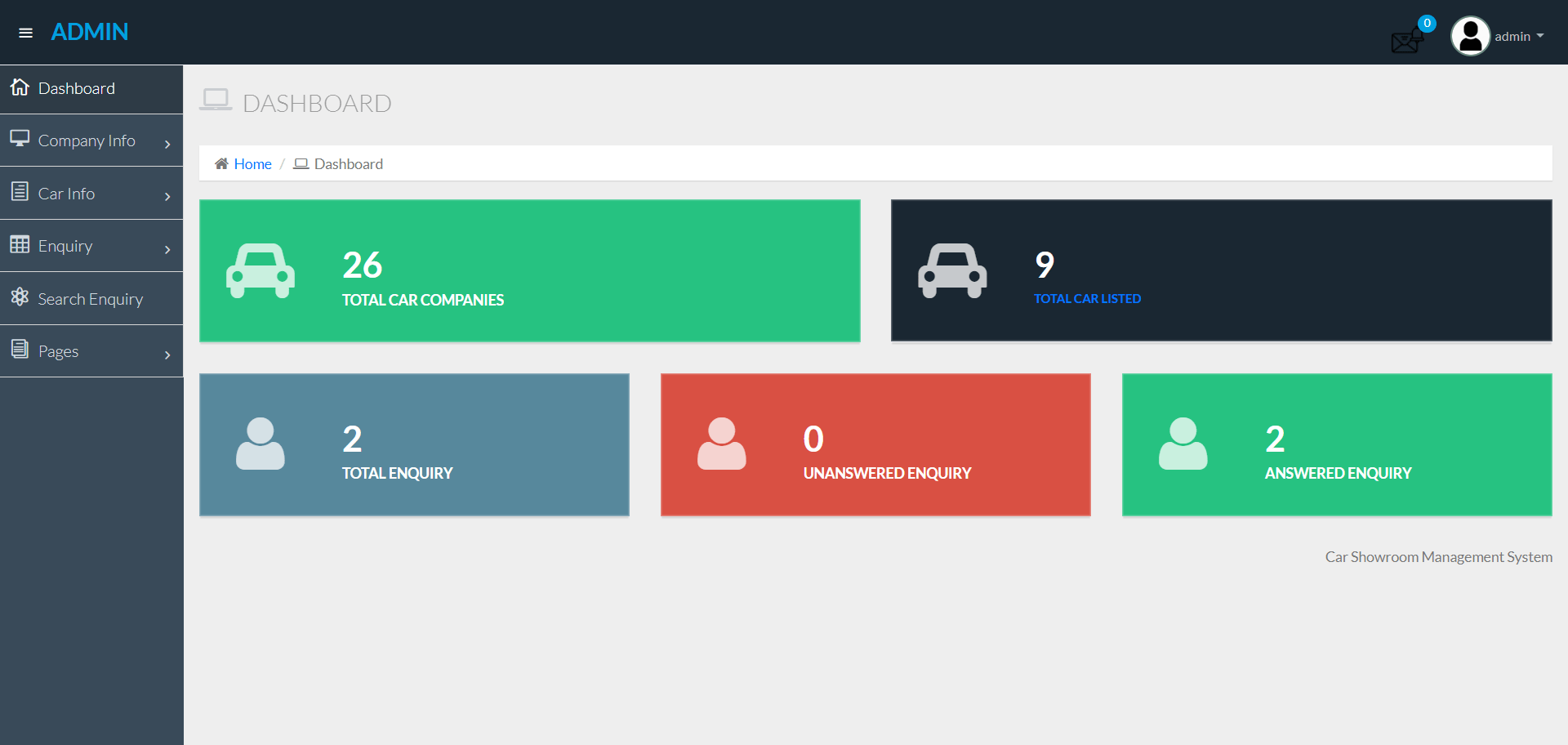Click the admin profile avatar icon
Screen dimensions: 1568x745
tap(1470, 36)
